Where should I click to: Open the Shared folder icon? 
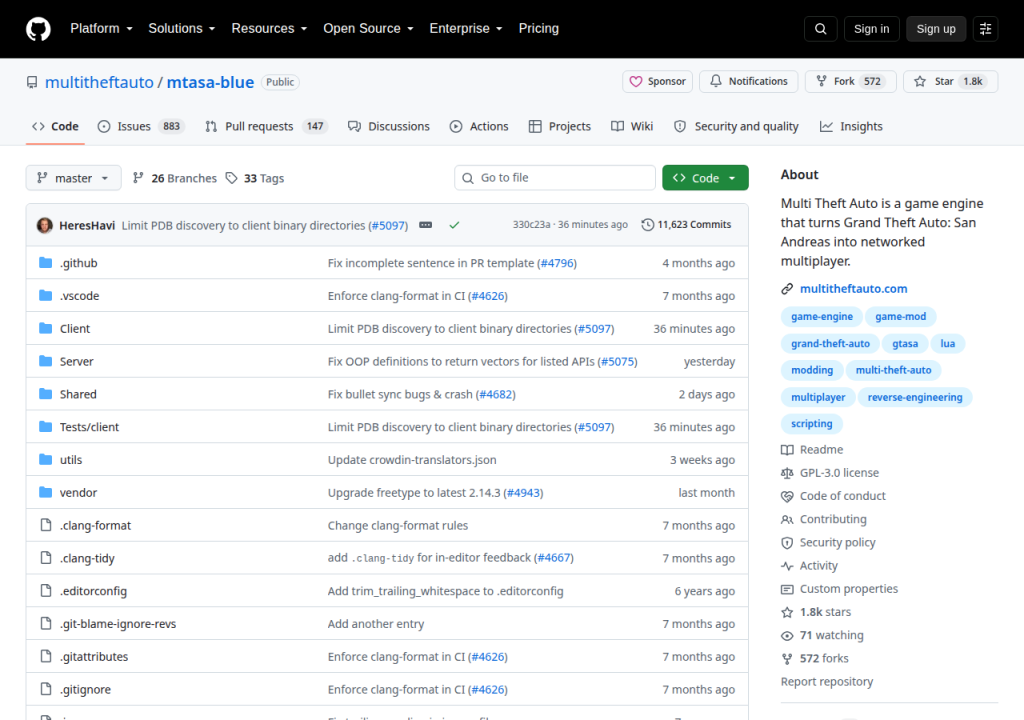46,393
